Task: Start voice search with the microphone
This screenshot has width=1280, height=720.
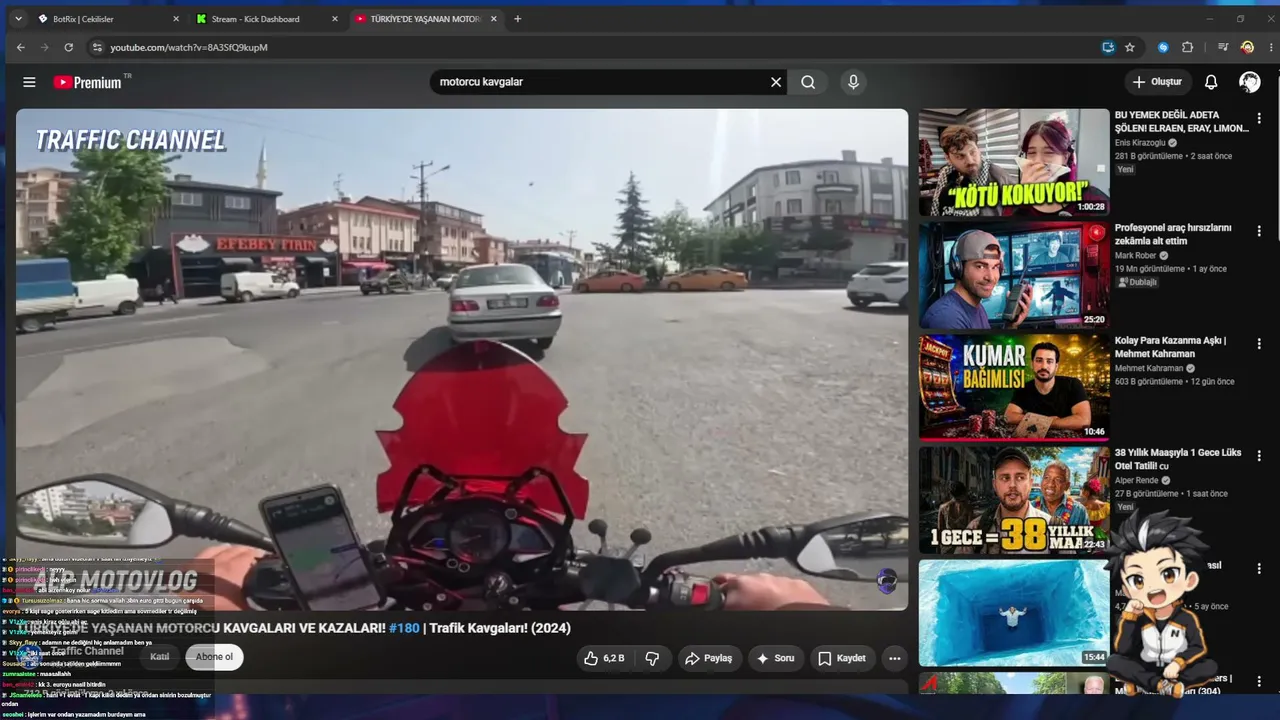Action: click(853, 82)
